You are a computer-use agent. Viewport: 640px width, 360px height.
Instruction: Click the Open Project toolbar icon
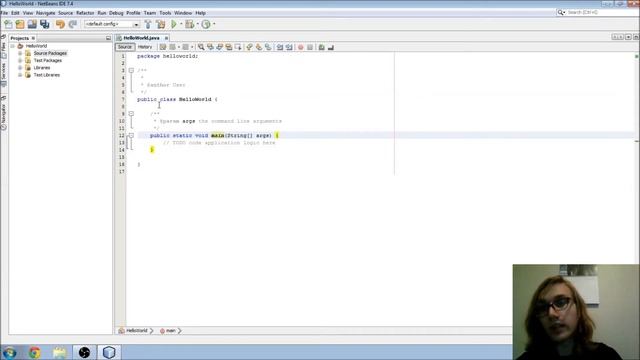click(32, 24)
